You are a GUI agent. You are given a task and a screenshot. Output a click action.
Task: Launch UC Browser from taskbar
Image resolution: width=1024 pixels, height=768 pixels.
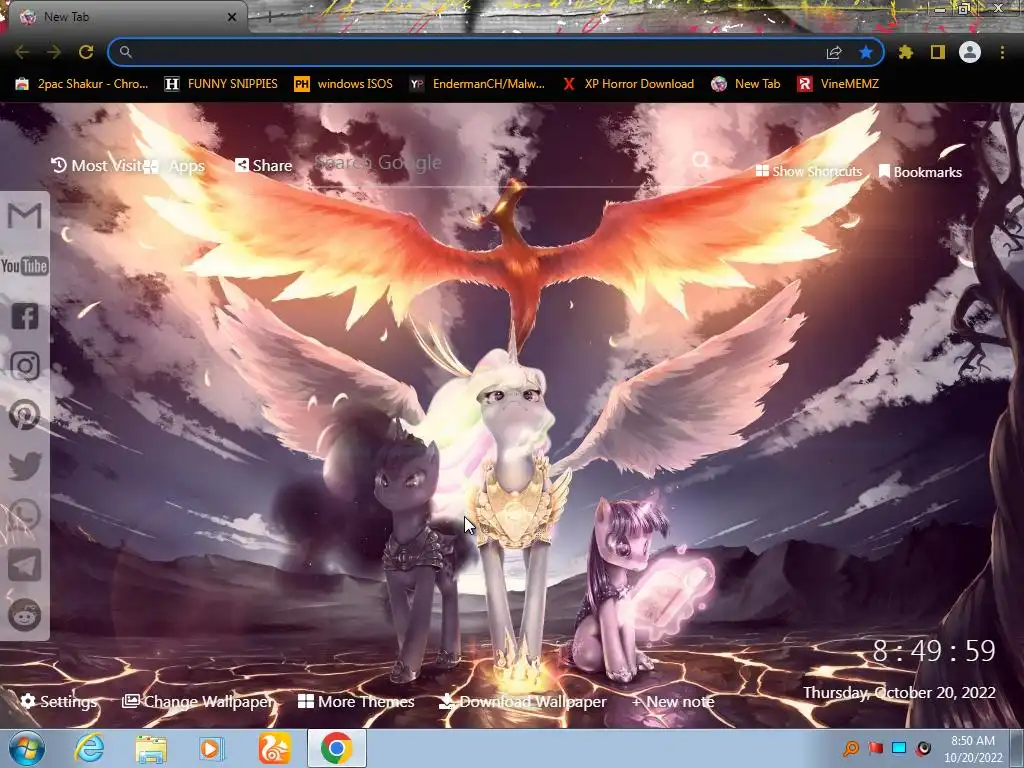[x=274, y=748]
